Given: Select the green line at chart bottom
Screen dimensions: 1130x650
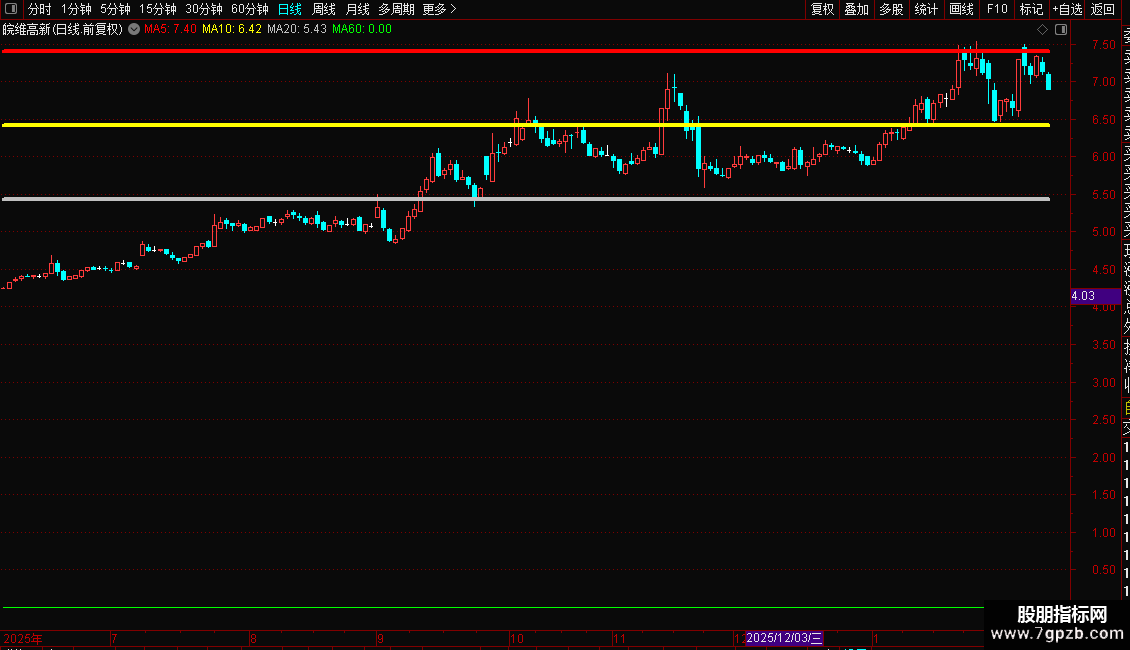Looking at the screenshot, I should [493, 607].
